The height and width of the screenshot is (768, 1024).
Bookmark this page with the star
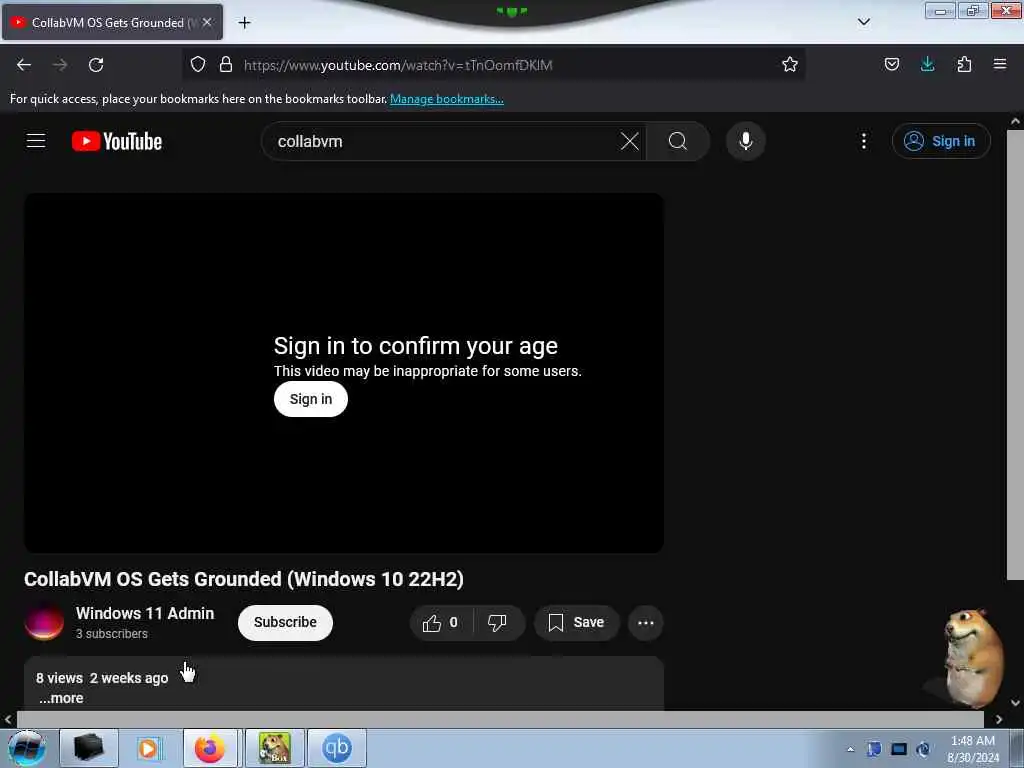(x=790, y=65)
